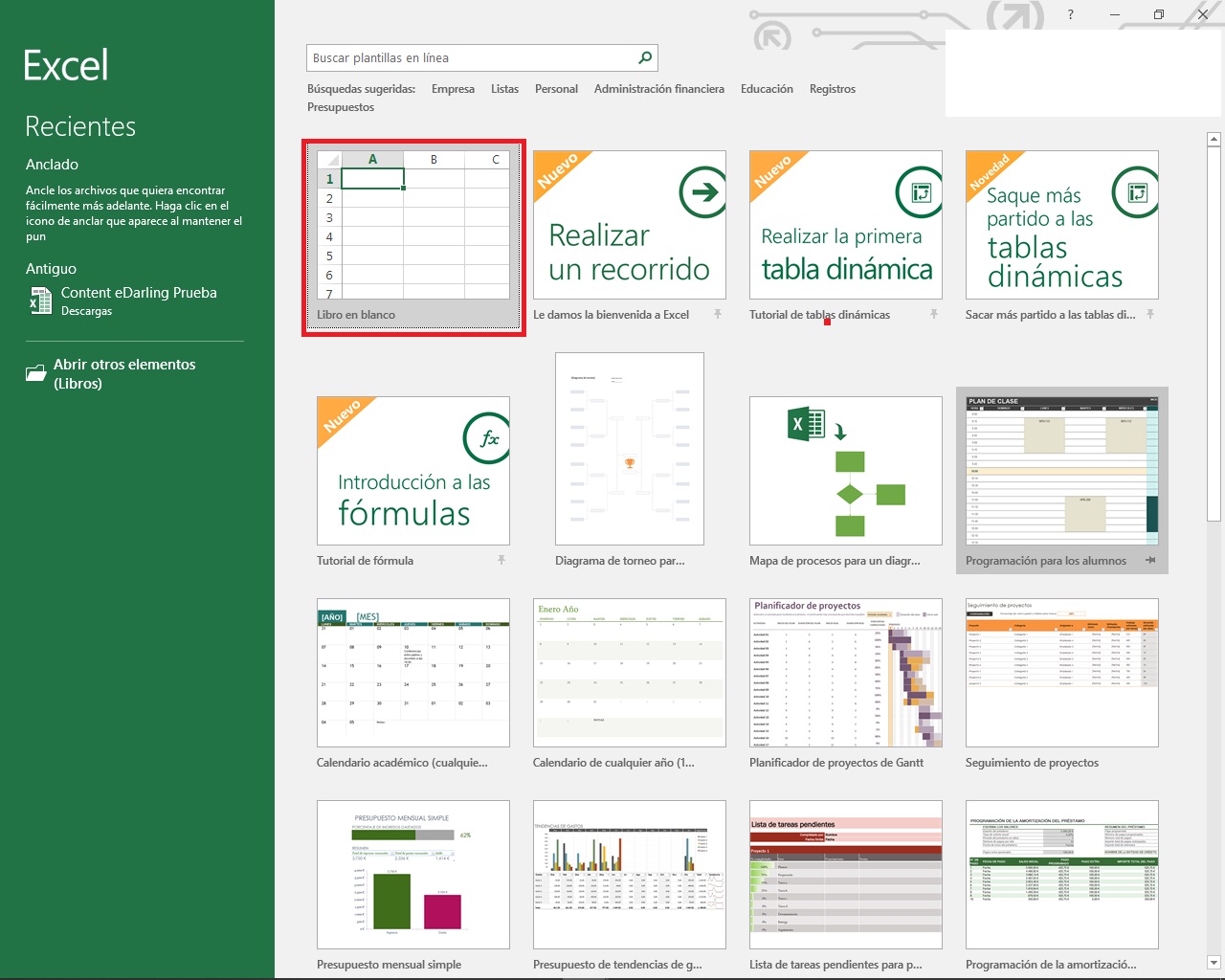Open the Diagrama de torneo template
This screenshot has height=980, width=1225.
629,449
